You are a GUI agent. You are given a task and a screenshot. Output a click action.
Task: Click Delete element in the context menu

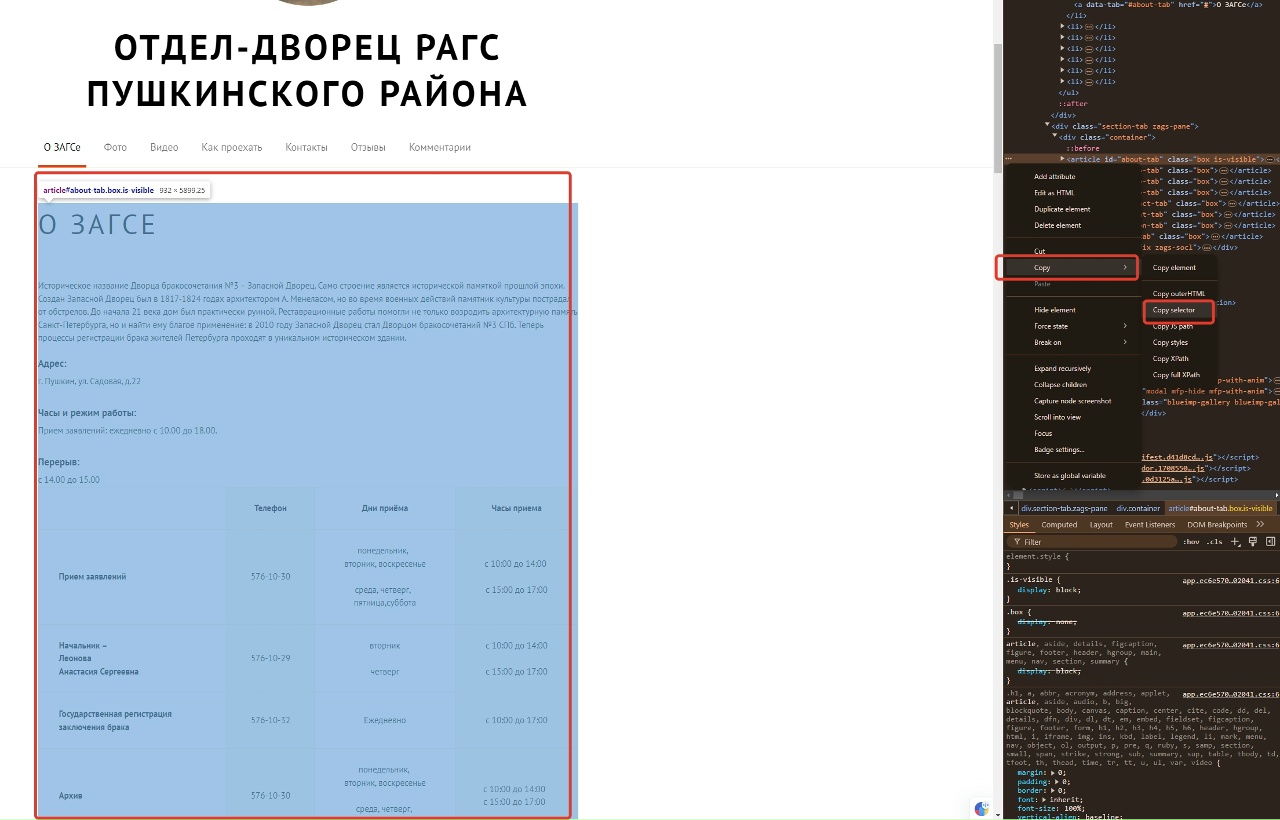[x=1057, y=225]
